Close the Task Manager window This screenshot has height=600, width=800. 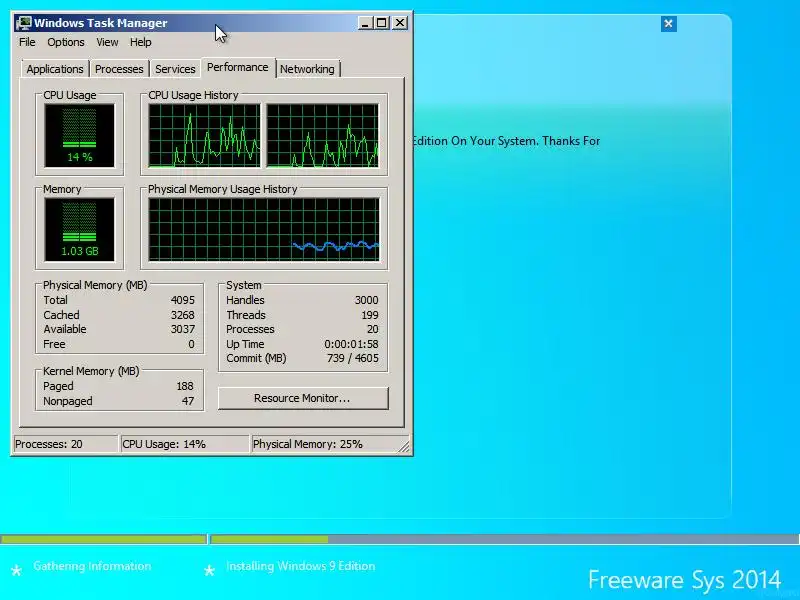coord(400,23)
